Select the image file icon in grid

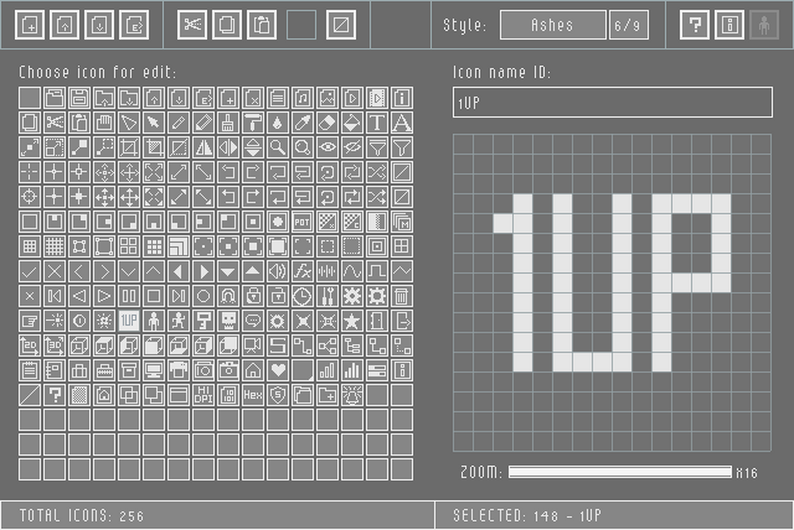[327, 98]
